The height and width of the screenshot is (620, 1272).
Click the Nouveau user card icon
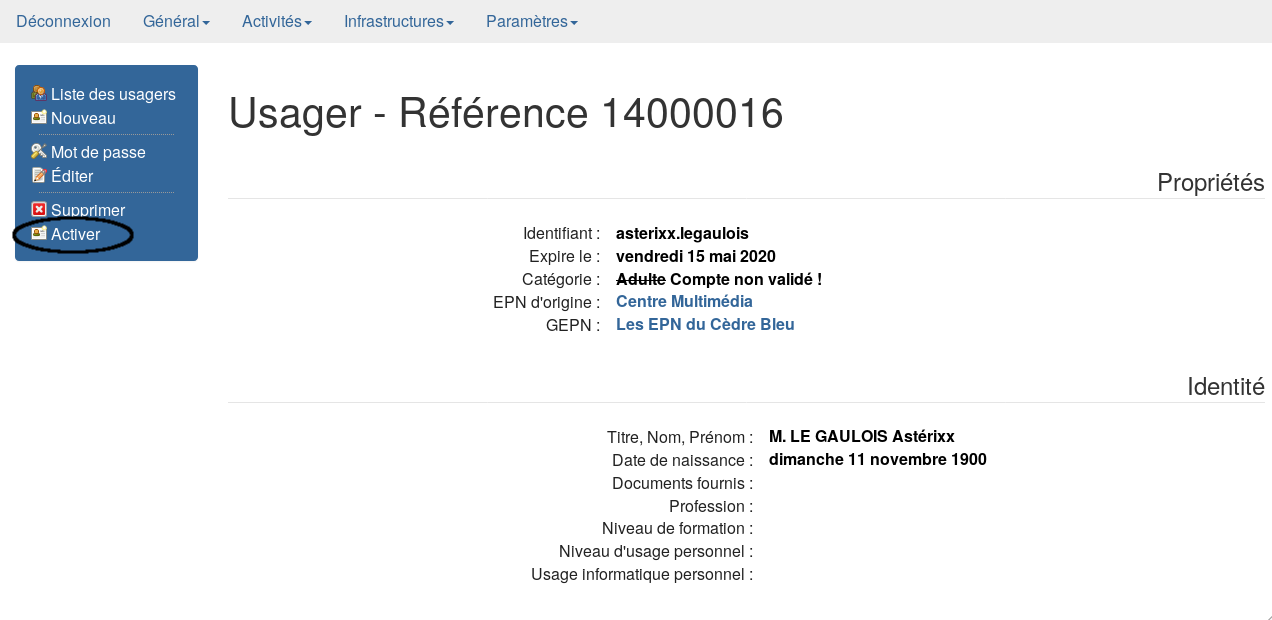coord(39,117)
